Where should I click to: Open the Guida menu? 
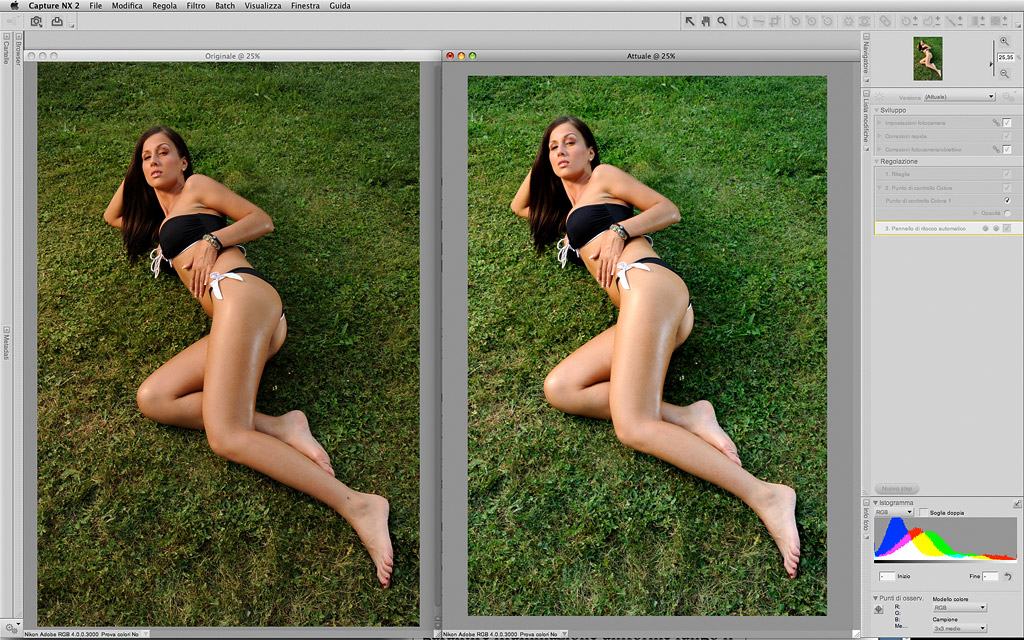(x=340, y=5)
